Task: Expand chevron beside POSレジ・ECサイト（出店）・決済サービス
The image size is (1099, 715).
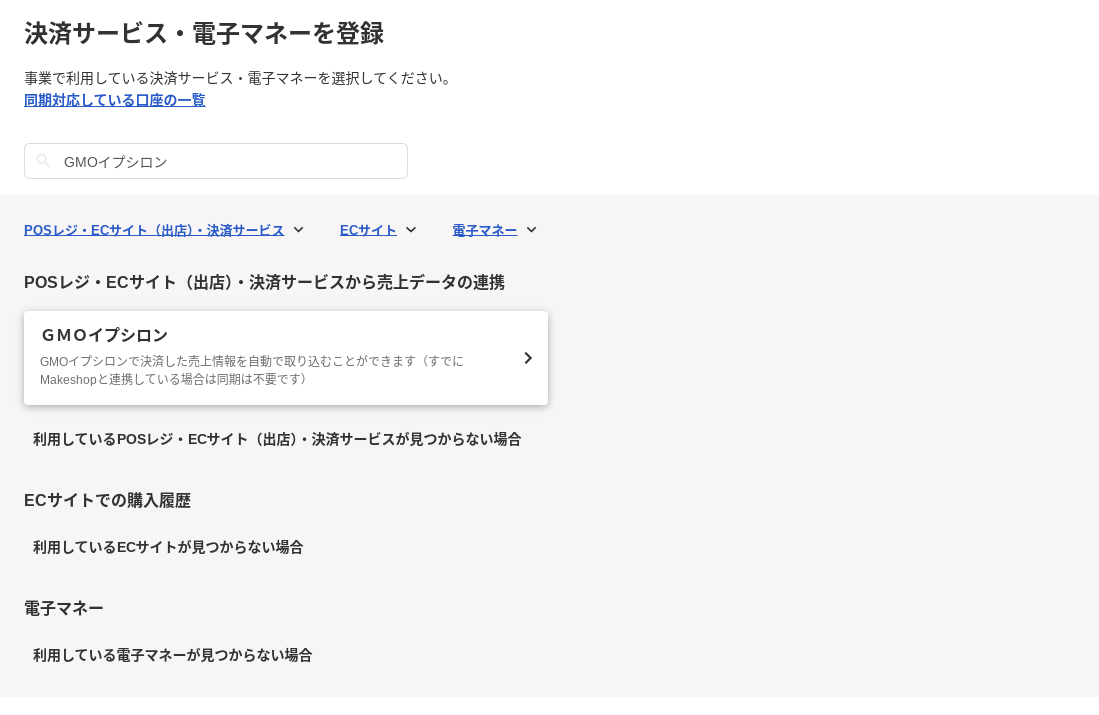Action: pos(299,230)
